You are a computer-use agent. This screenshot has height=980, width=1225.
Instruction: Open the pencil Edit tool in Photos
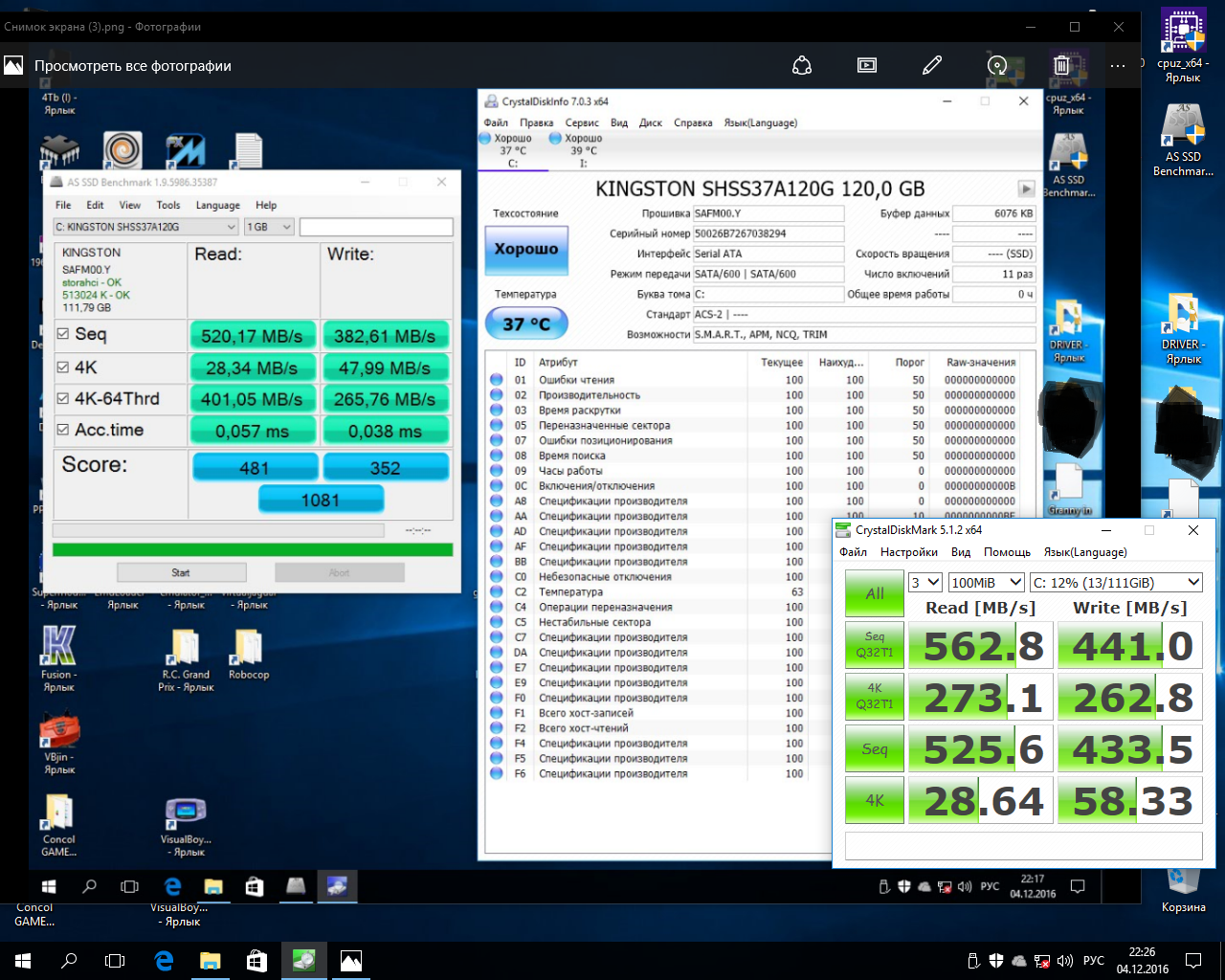click(932, 65)
